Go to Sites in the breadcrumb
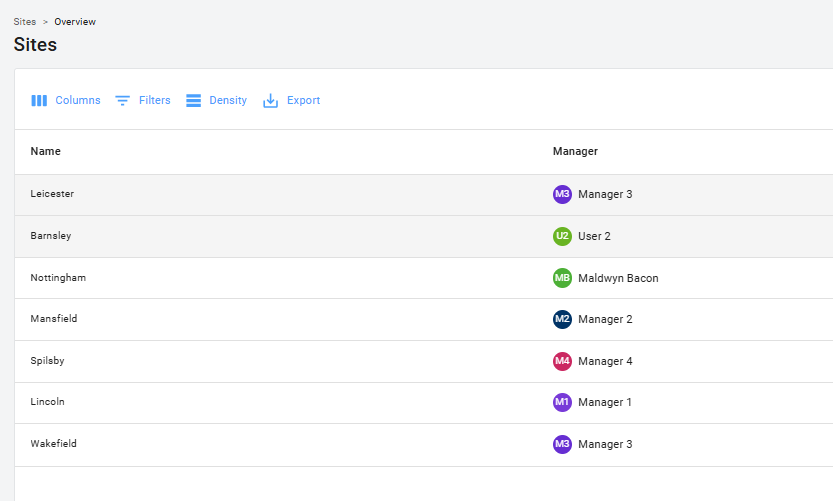This screenshot has height=501, width=833. point(24,21)
